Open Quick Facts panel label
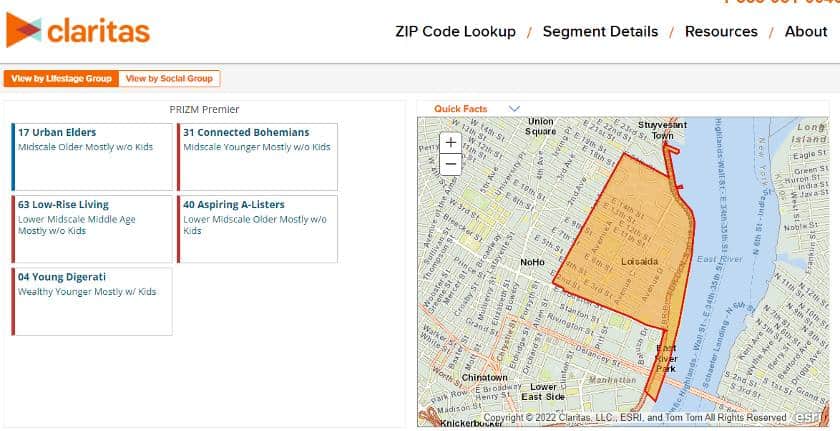840x431 pixels. click(461, 109)
